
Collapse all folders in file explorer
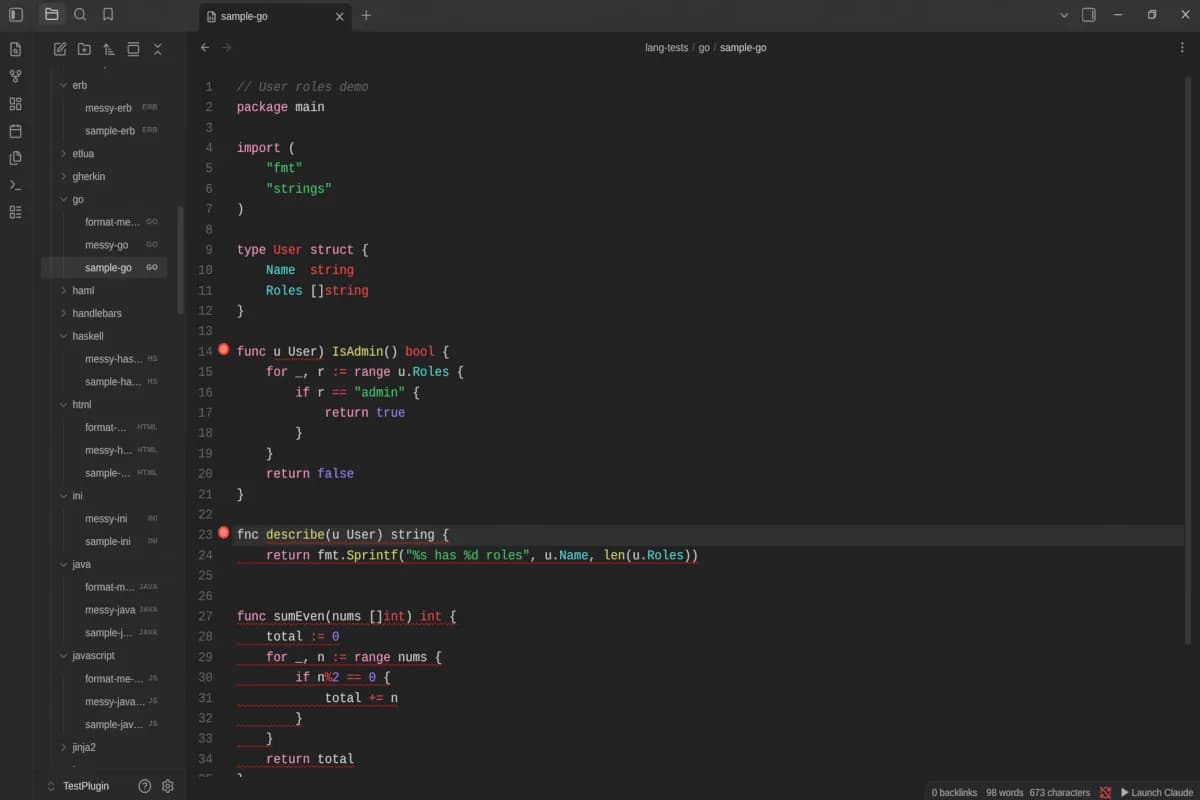tap(157, 49)
